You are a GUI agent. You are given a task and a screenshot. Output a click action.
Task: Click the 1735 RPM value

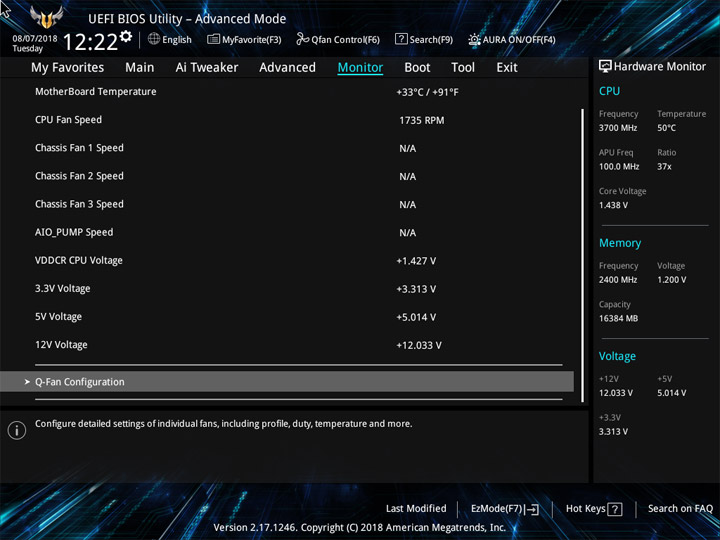[422, 120]
